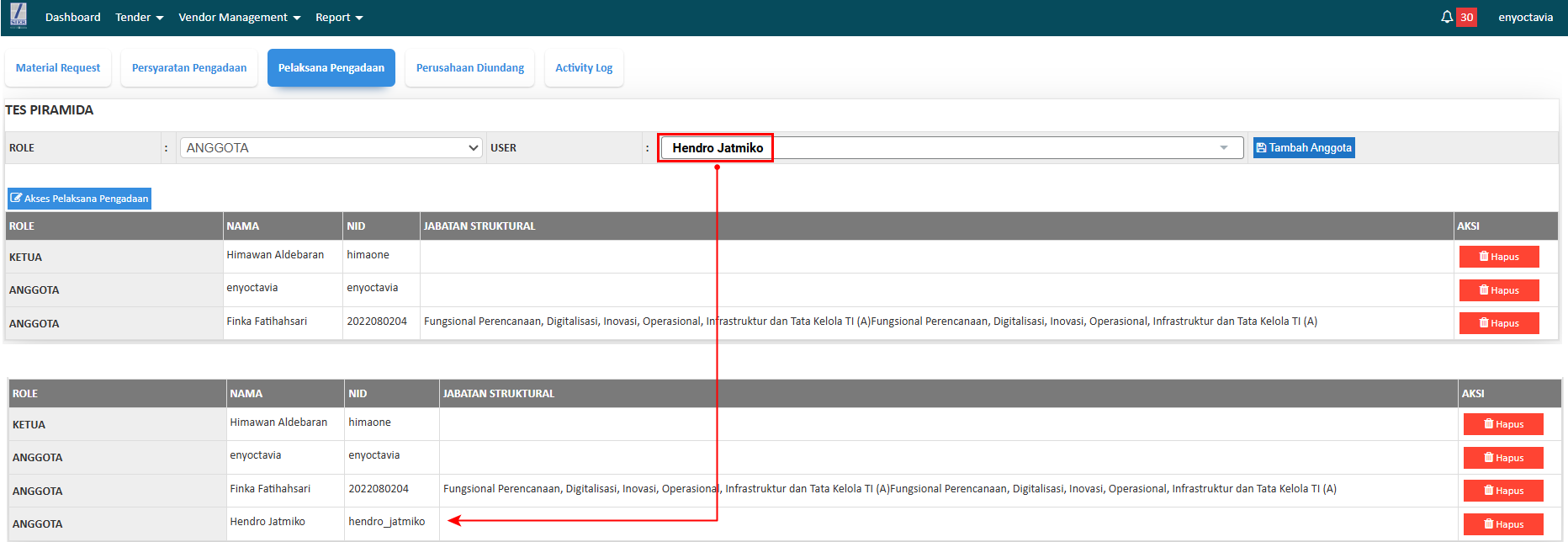This screenshot has height=542, width=1568.
Task: Click the red 30 notifications badge
Action: [1466, 17]
